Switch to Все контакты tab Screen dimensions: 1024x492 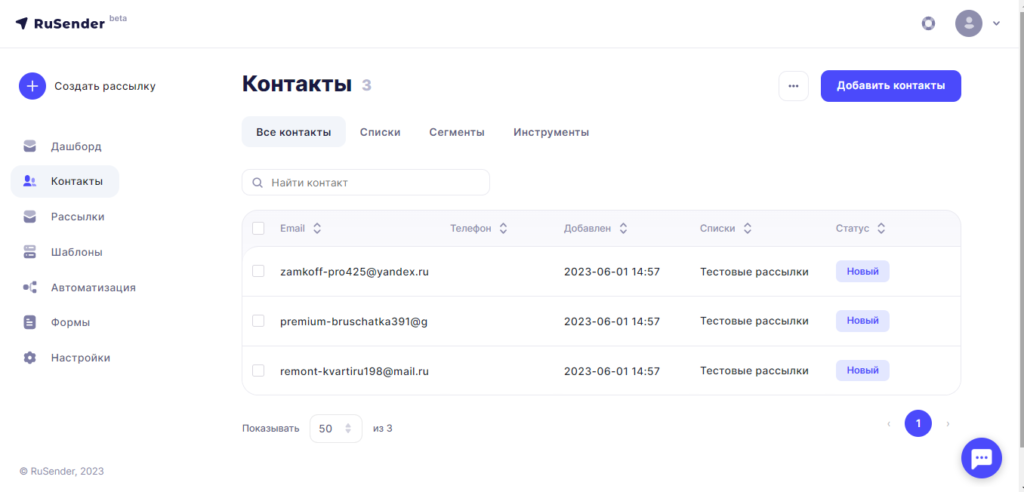pyautogui.click(x=293, y=132)
